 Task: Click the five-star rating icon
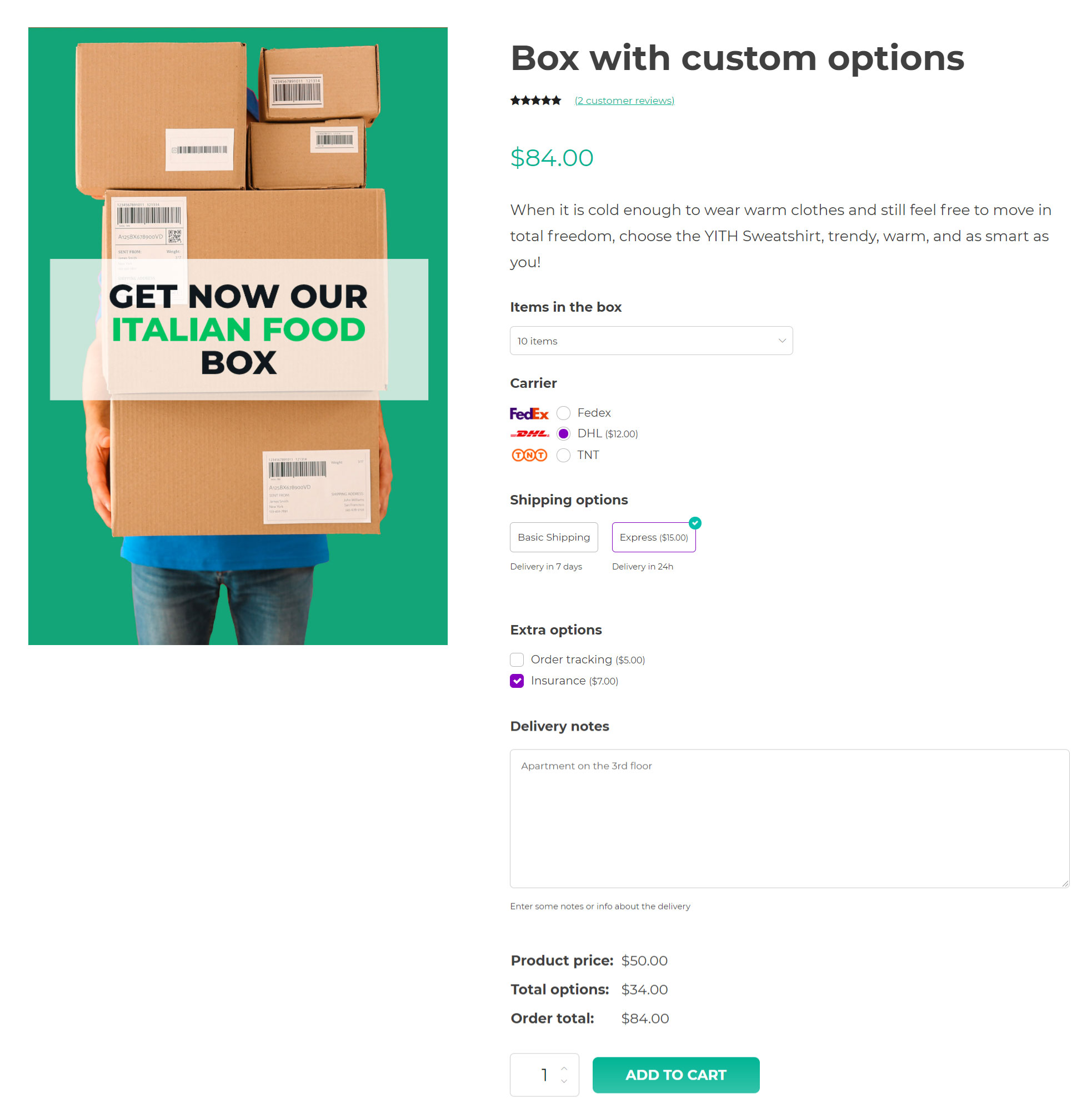(x=535, y=101)
